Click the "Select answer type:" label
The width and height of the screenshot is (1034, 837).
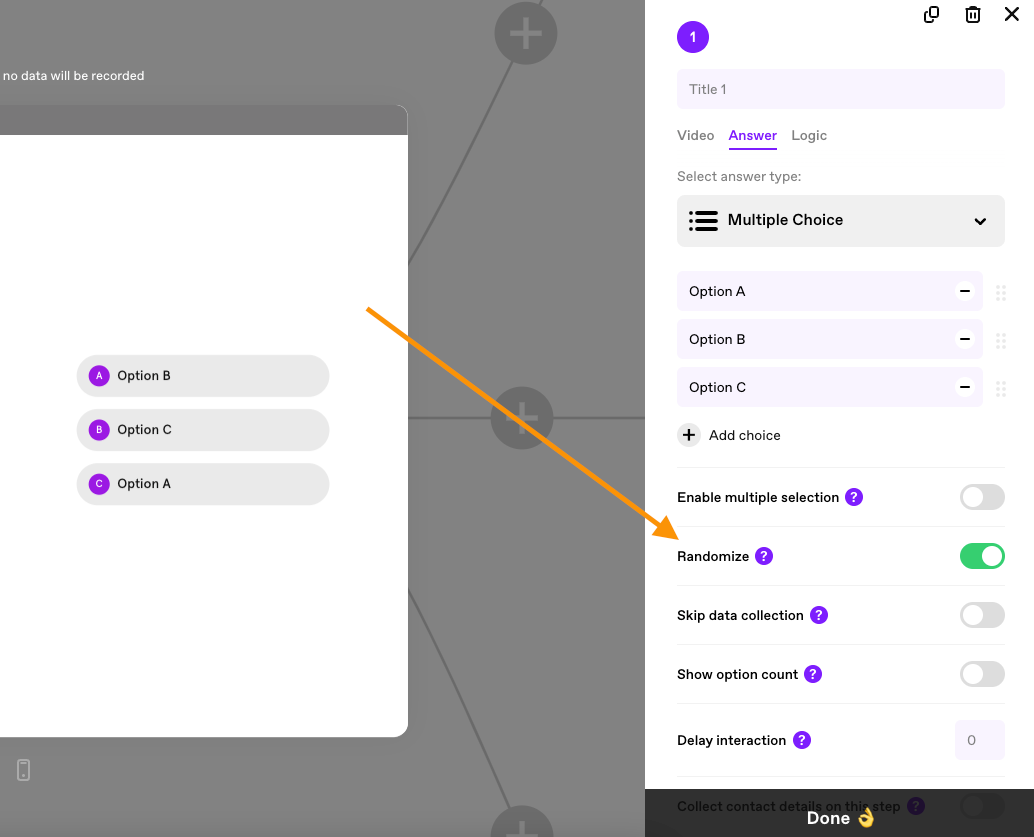tap(739, 176)
